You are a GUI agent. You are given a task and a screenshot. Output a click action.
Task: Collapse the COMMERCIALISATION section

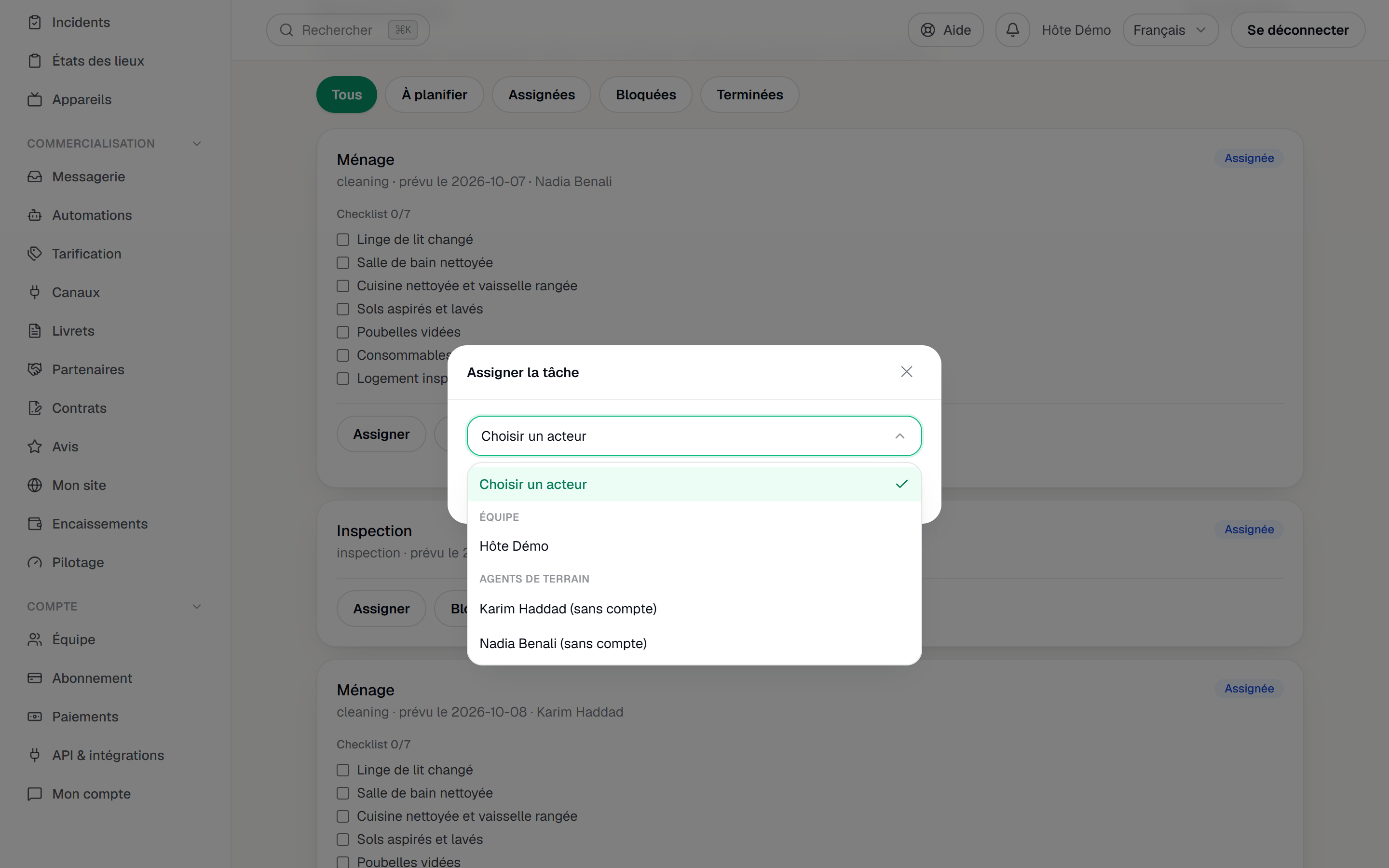tap(196, 144)
